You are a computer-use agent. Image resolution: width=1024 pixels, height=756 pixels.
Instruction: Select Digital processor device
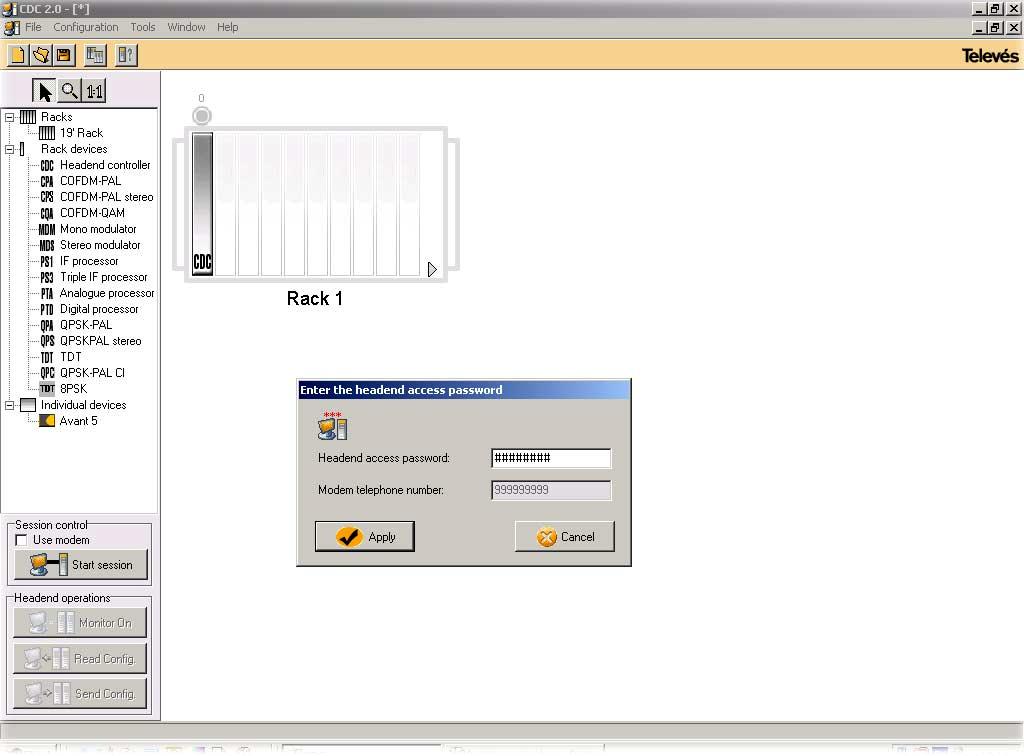[x=99, y=309]
